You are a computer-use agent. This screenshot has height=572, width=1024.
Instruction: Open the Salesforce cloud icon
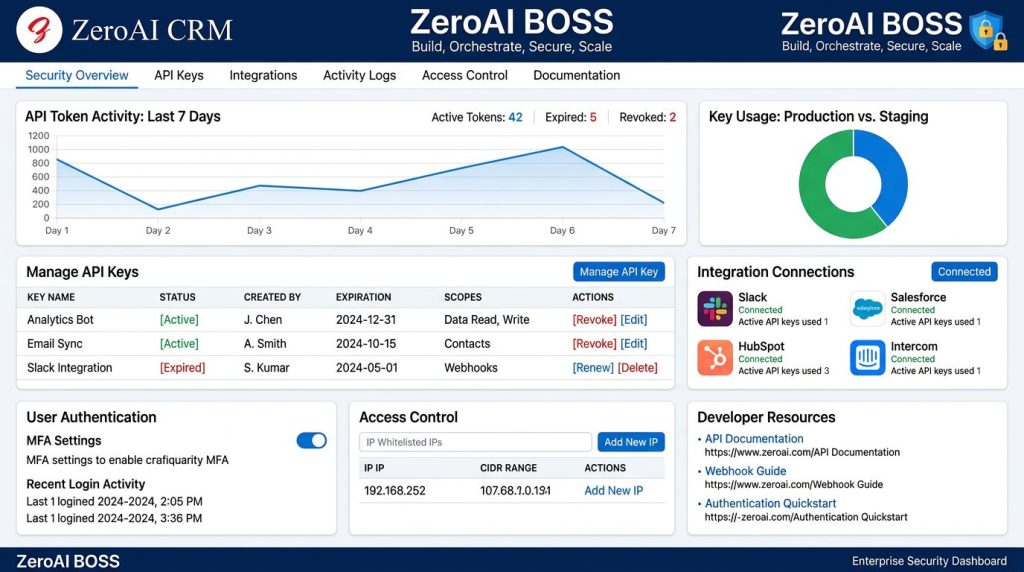point(867,308)
